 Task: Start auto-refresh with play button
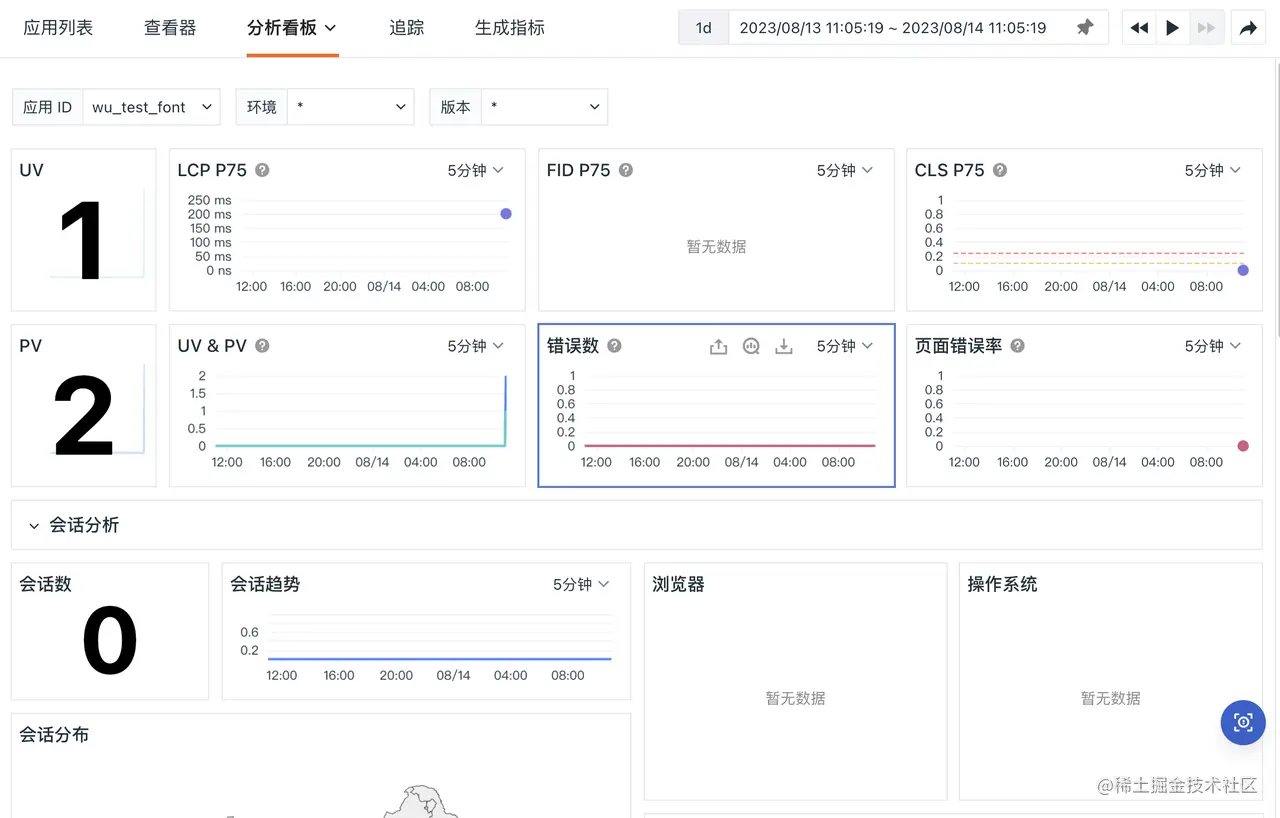point(1173,28)
